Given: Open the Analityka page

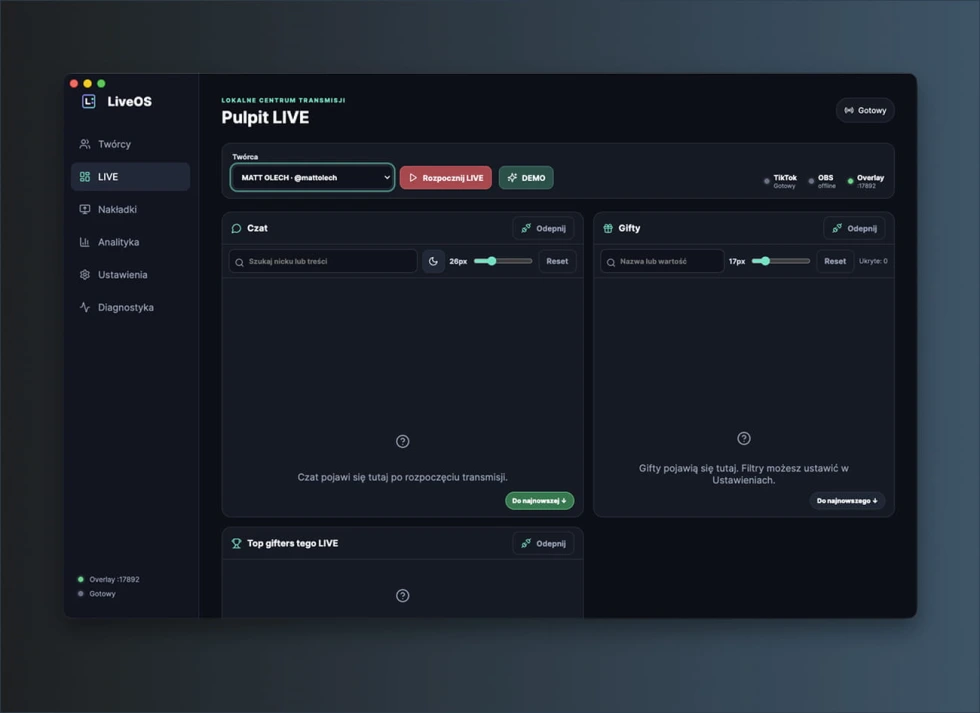Looking at the screenshot, I should pos(131,242).
